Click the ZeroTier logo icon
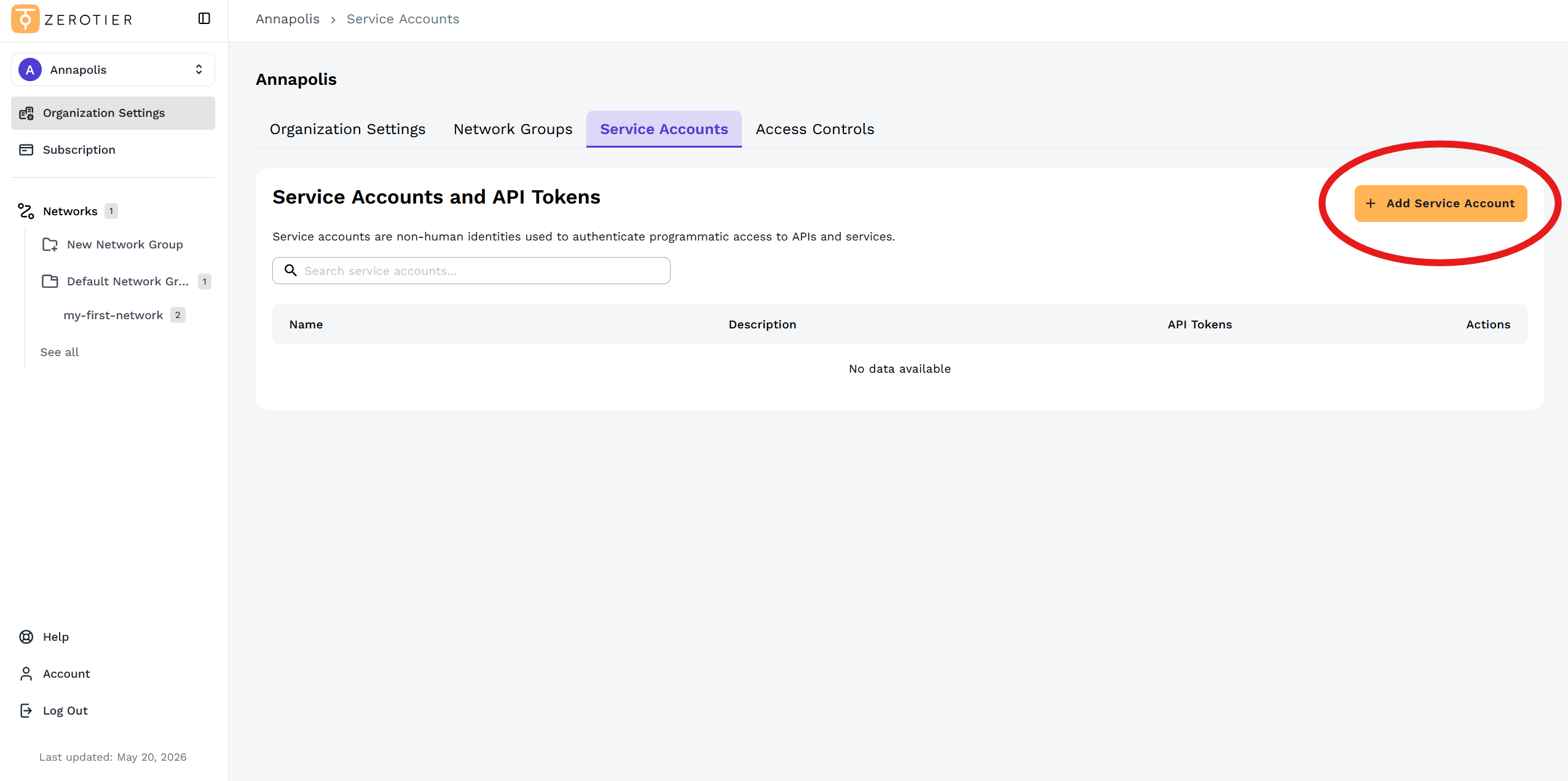The width and height of the screenshot is (1568, 781). [25, 19]
